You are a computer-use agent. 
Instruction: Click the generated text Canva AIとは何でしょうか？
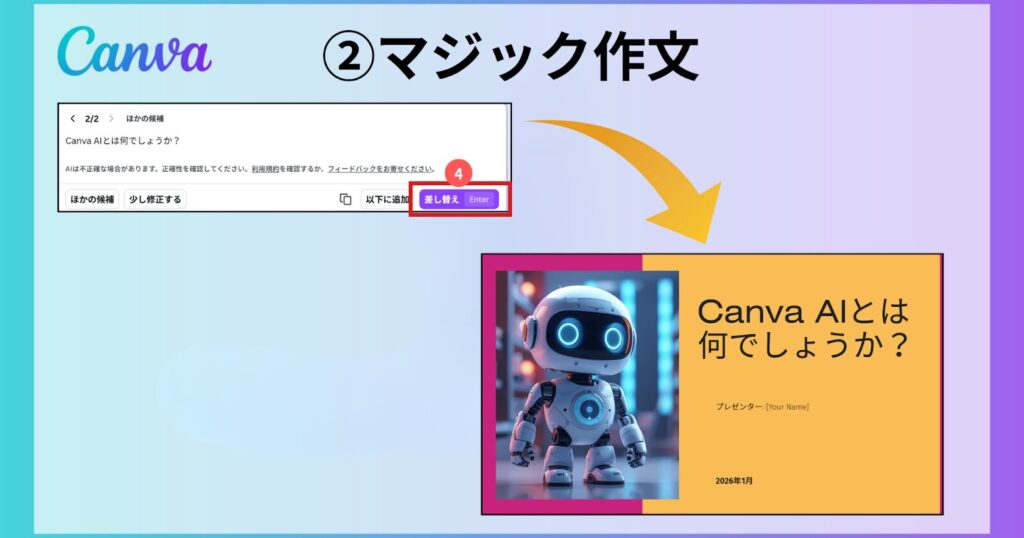122,141
